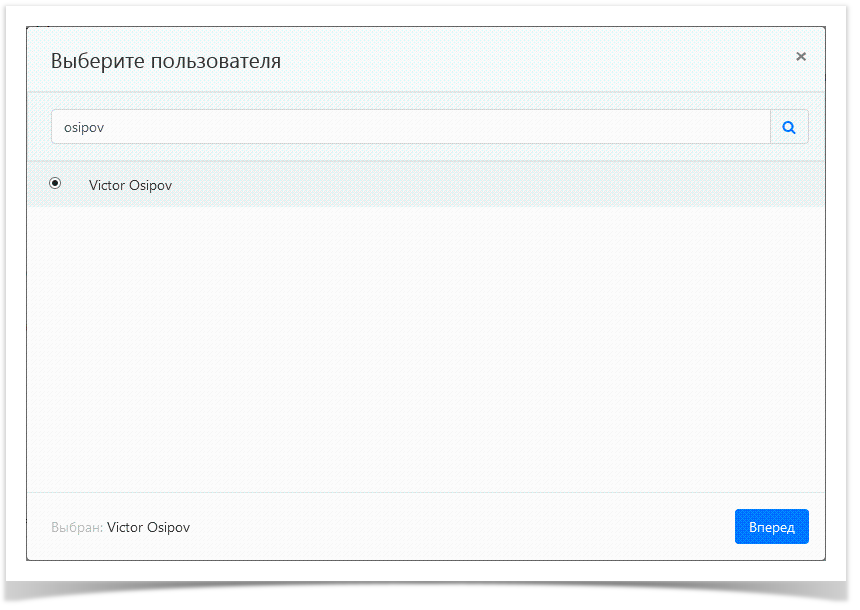This screenshot has height=610, width=860.
Task: Click the Вперед button
Action: 771,526
